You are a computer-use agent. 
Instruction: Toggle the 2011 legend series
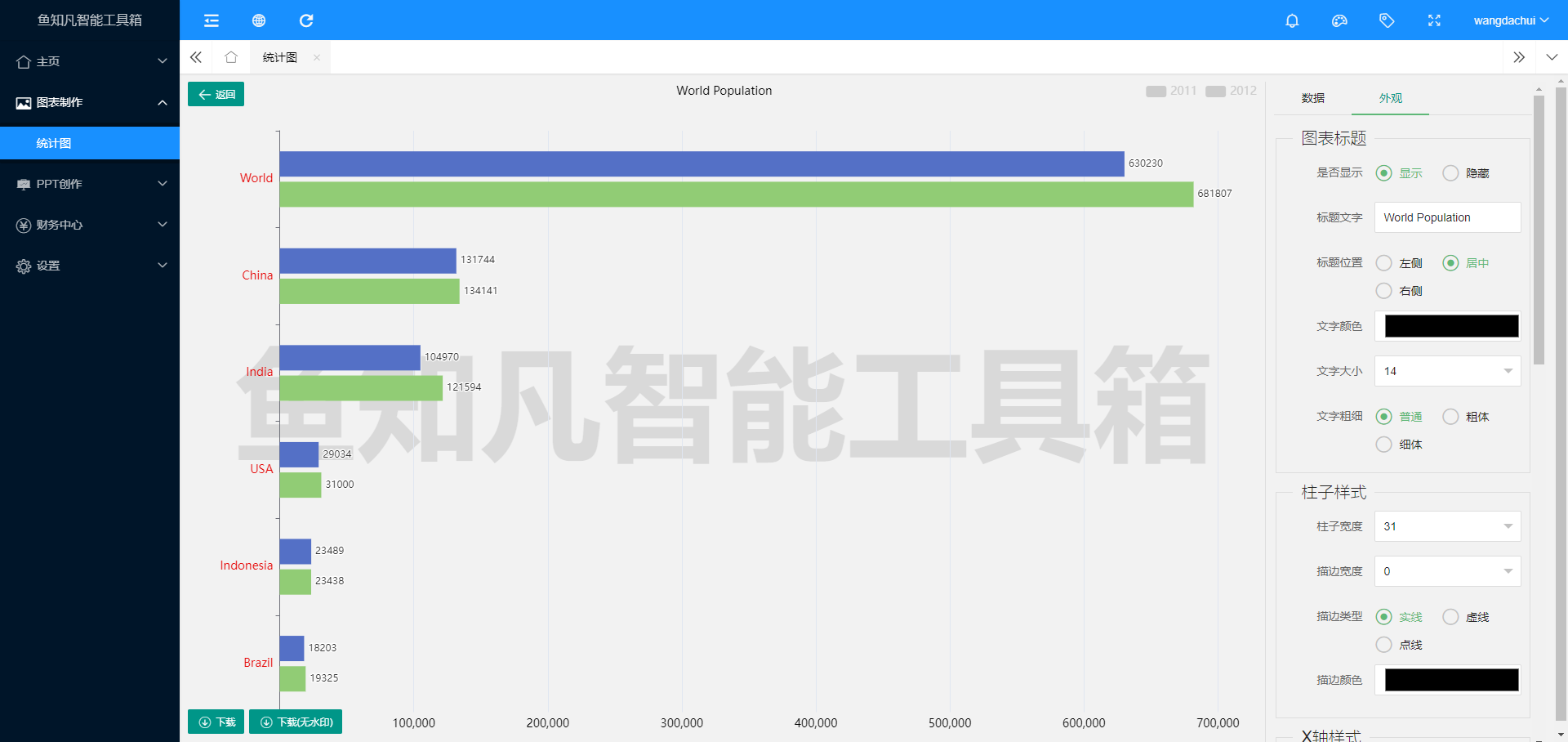click(x=1171, y=91)
